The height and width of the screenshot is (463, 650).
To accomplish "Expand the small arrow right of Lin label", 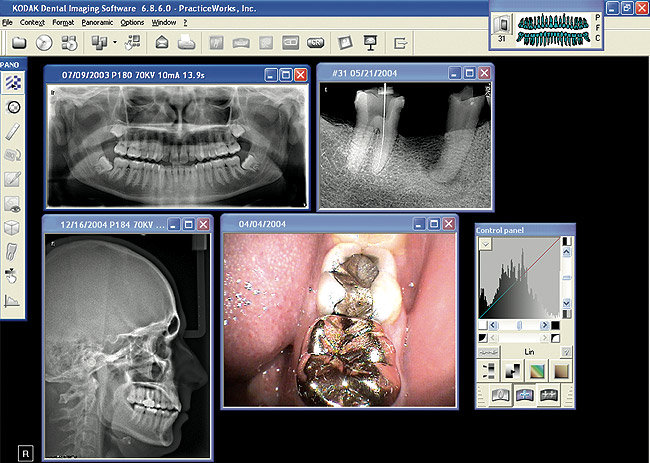I will (x=567, y=350).
